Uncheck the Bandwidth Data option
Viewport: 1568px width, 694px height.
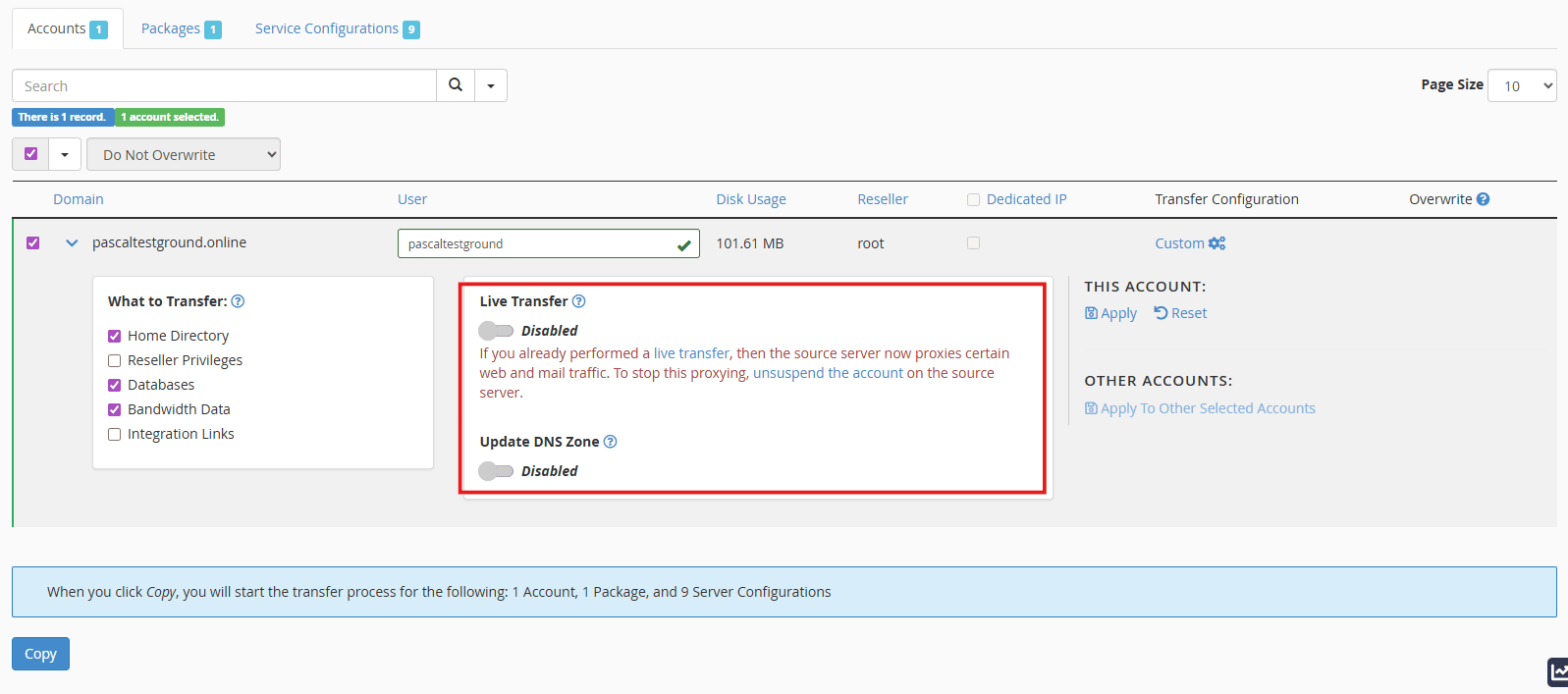(x=114, y=409)
